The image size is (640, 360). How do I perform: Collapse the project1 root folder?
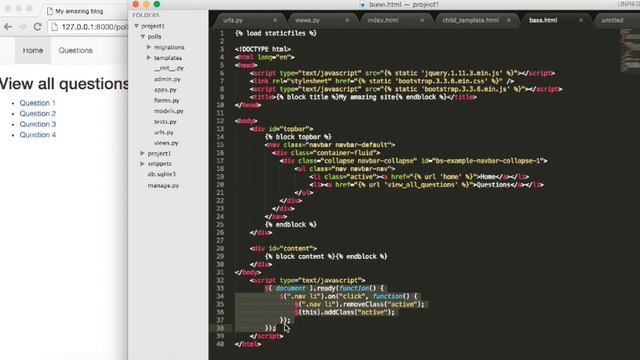click(136, 26)
